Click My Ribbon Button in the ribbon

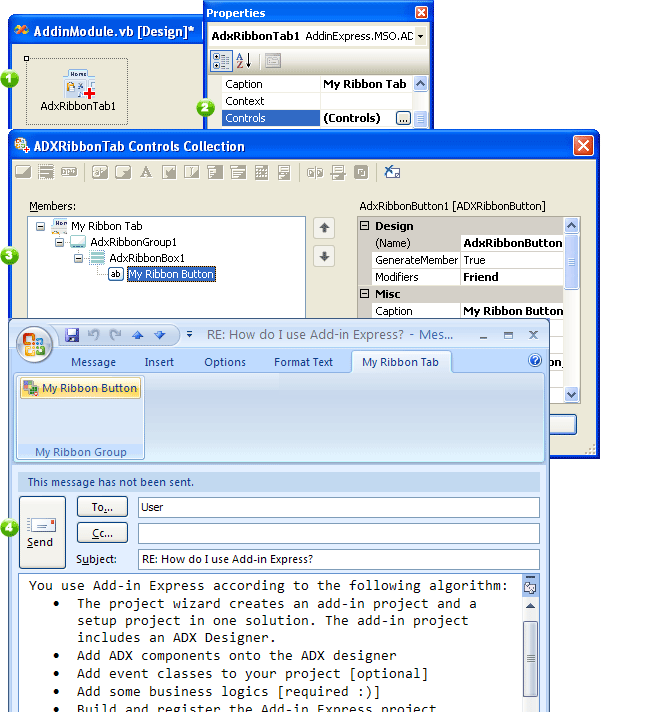click(x=80, y=388)
